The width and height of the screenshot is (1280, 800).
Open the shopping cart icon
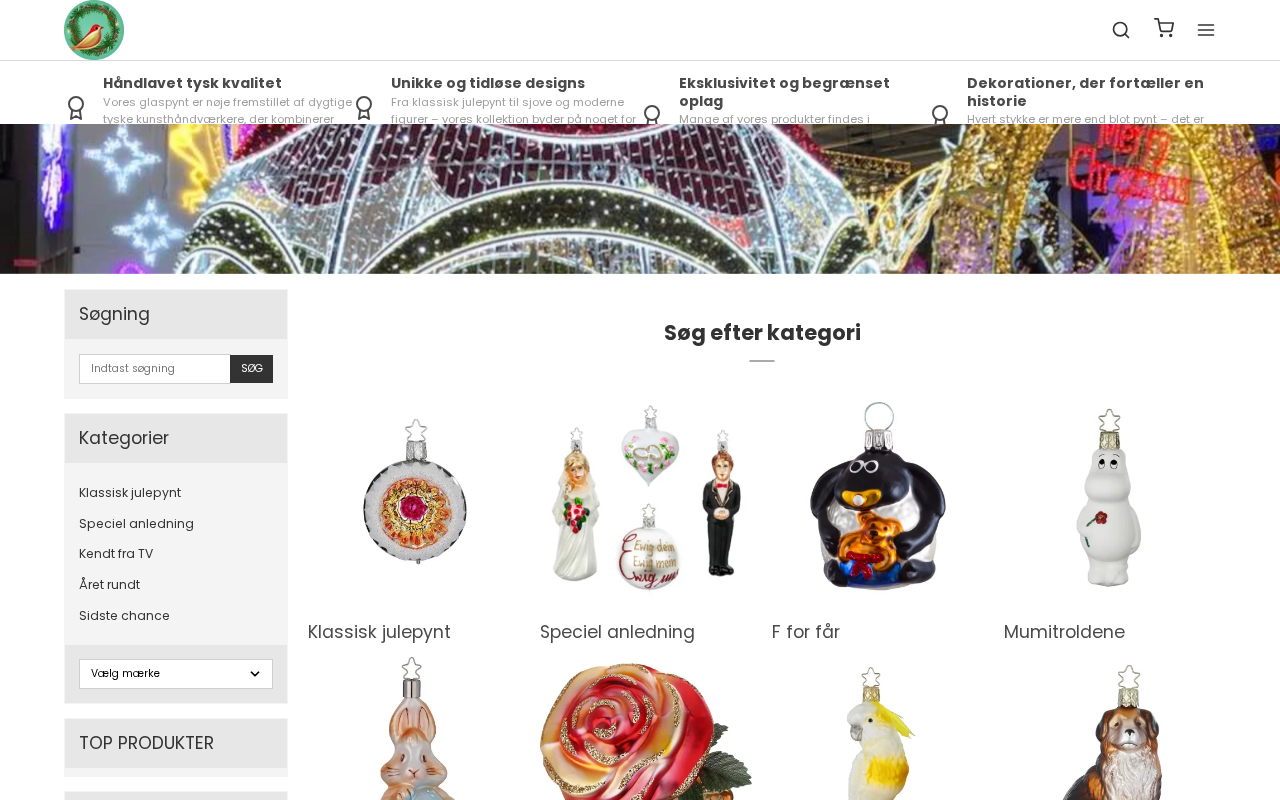pyautogui.click(x=1164, y=28)
